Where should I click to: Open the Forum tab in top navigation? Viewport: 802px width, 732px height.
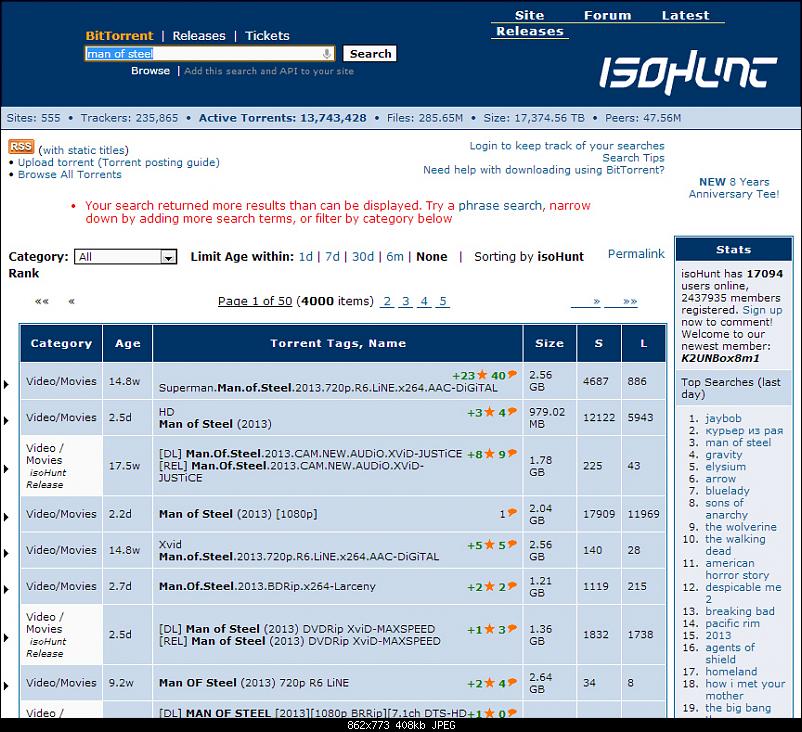[607, 15]
